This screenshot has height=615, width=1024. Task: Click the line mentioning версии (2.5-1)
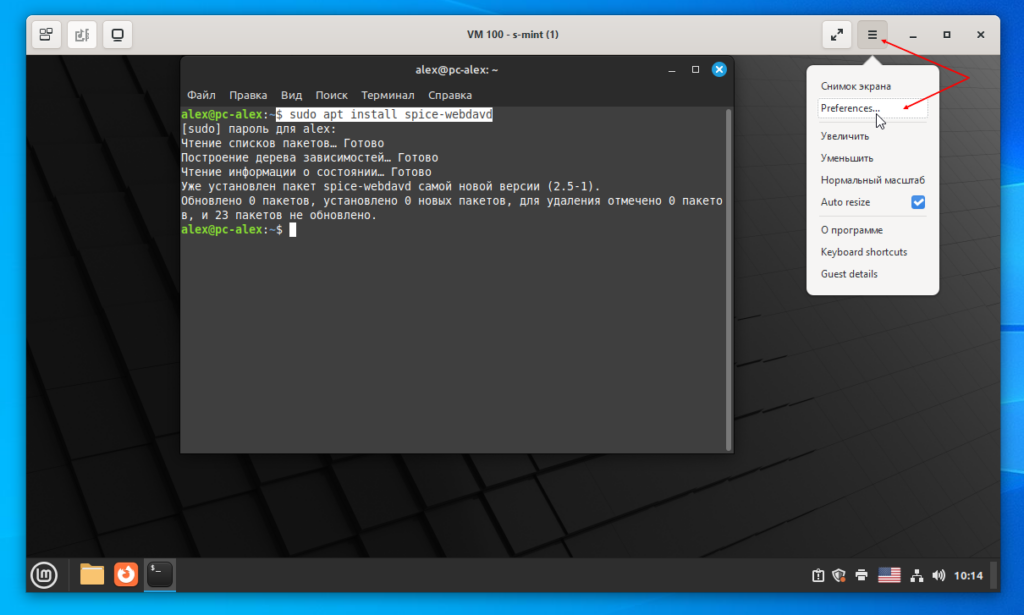click(391, 186)
